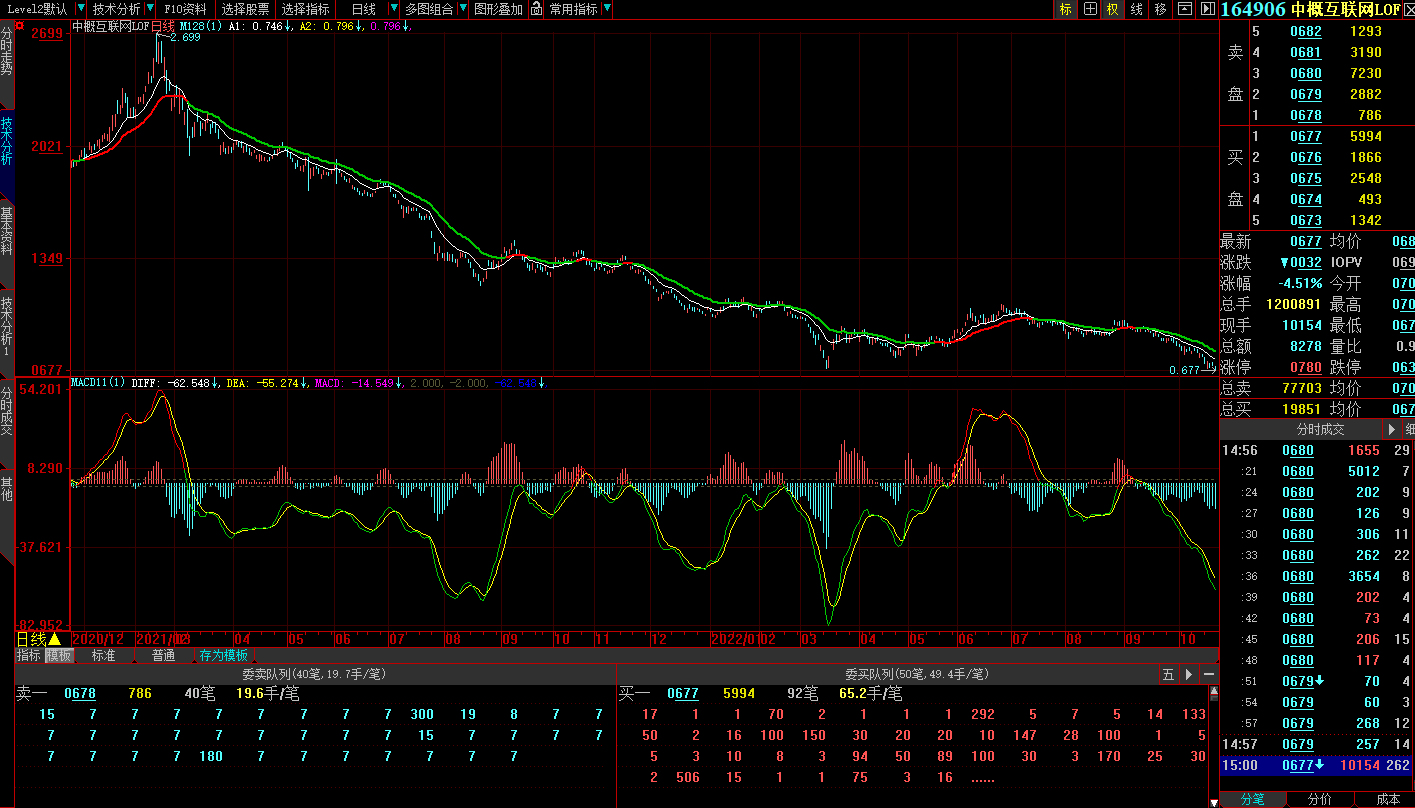1415x808 pixels.
Task: Click the lock icon beside 图形叠加
Action: pos(537,9)
